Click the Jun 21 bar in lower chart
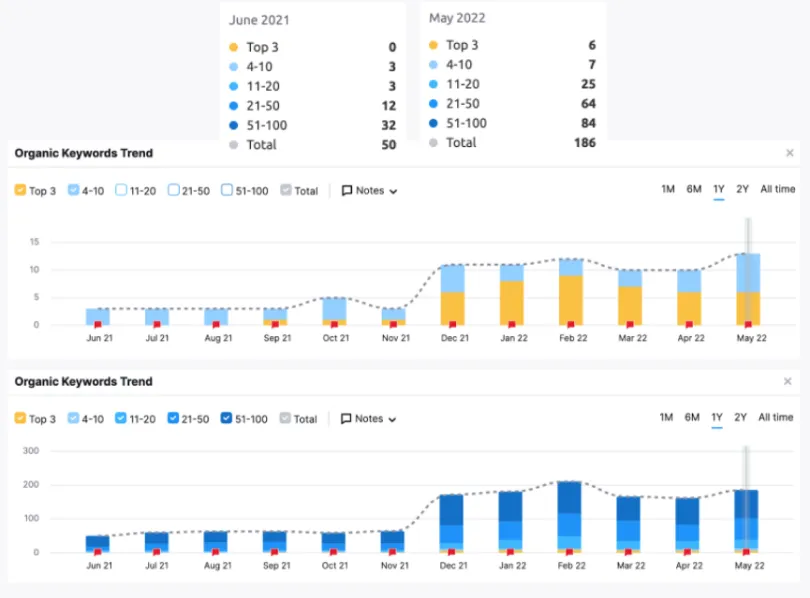810x598 pixels. [x=98, y=544]
